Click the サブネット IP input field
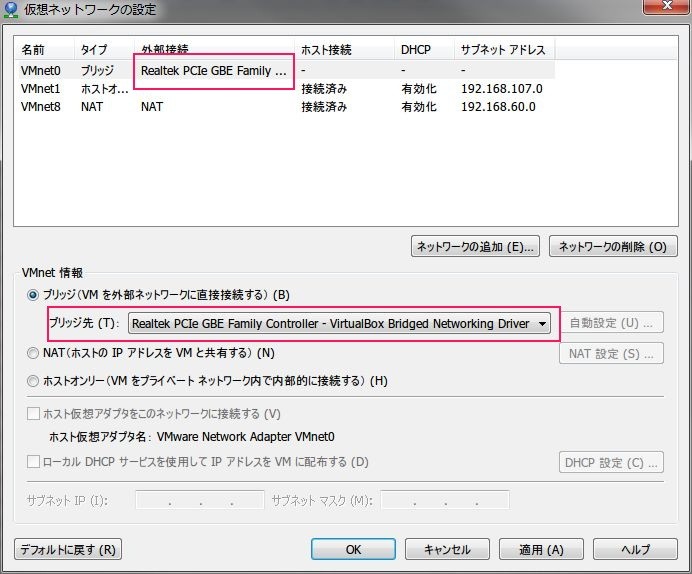This screenshot has width=692, height=574. pos(200,500)
